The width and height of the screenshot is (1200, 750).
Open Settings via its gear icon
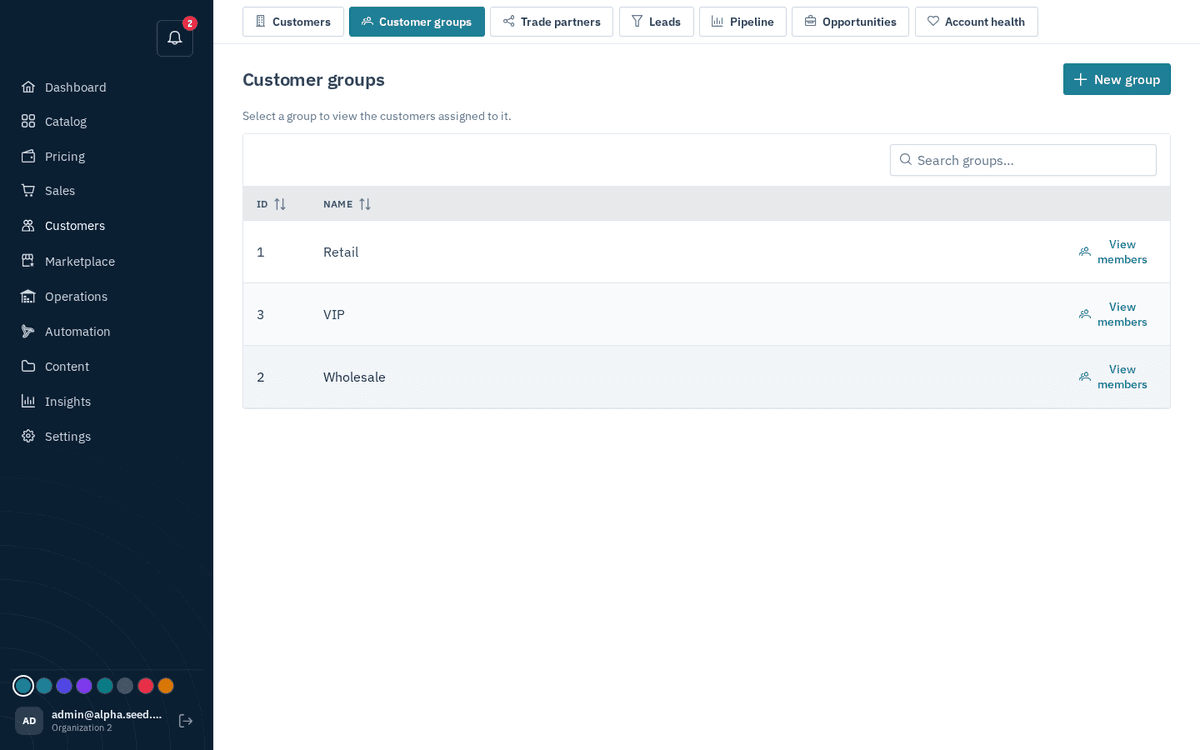click(x=28, y=436)
